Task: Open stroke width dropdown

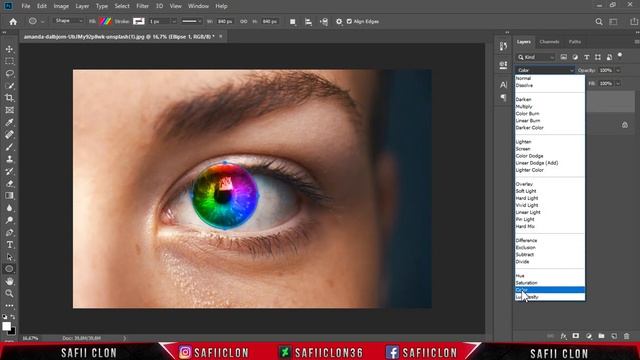Action: point(174,22)
